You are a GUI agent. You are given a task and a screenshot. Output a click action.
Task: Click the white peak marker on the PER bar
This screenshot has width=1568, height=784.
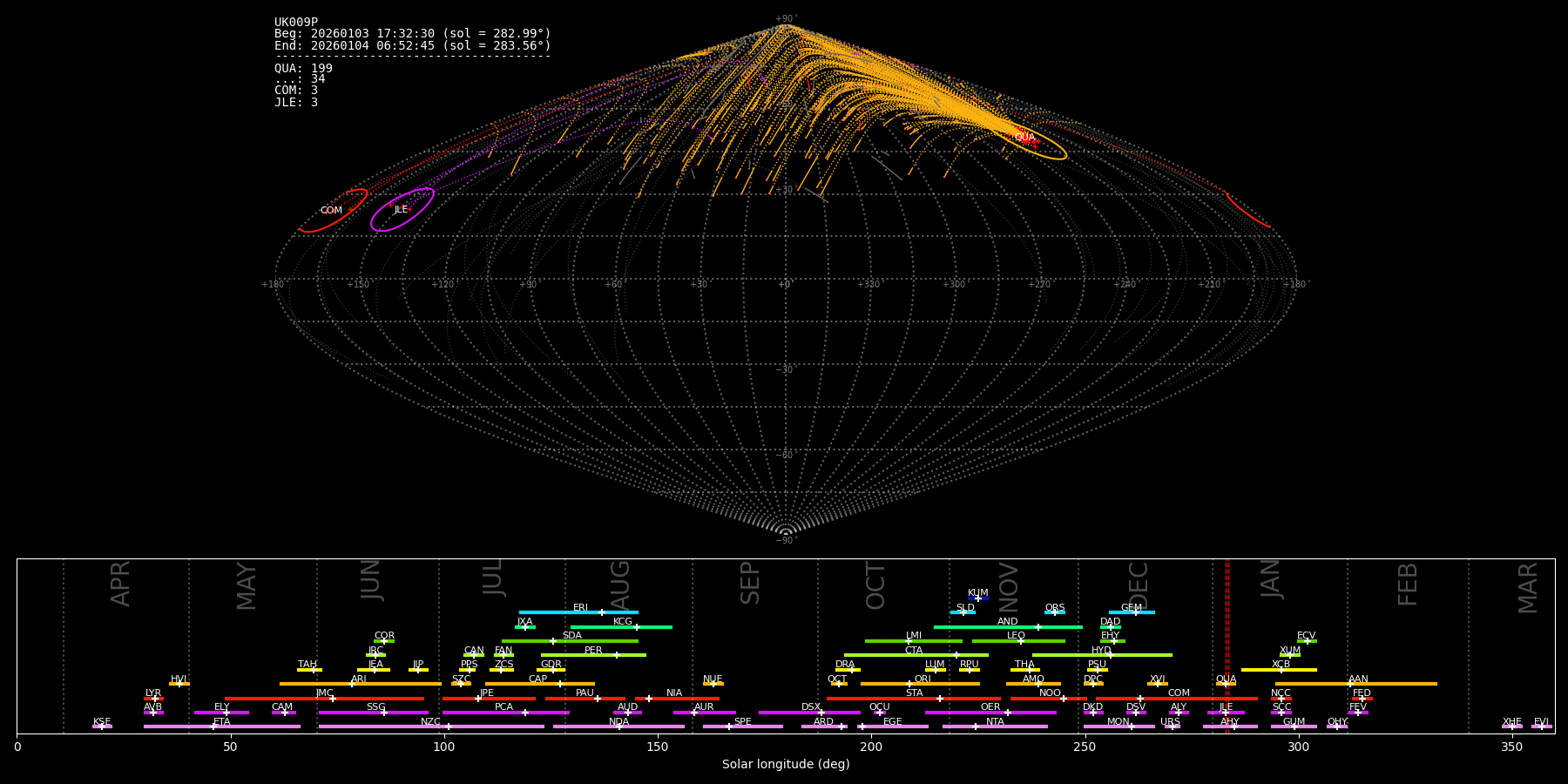click(x=617, y=655)
